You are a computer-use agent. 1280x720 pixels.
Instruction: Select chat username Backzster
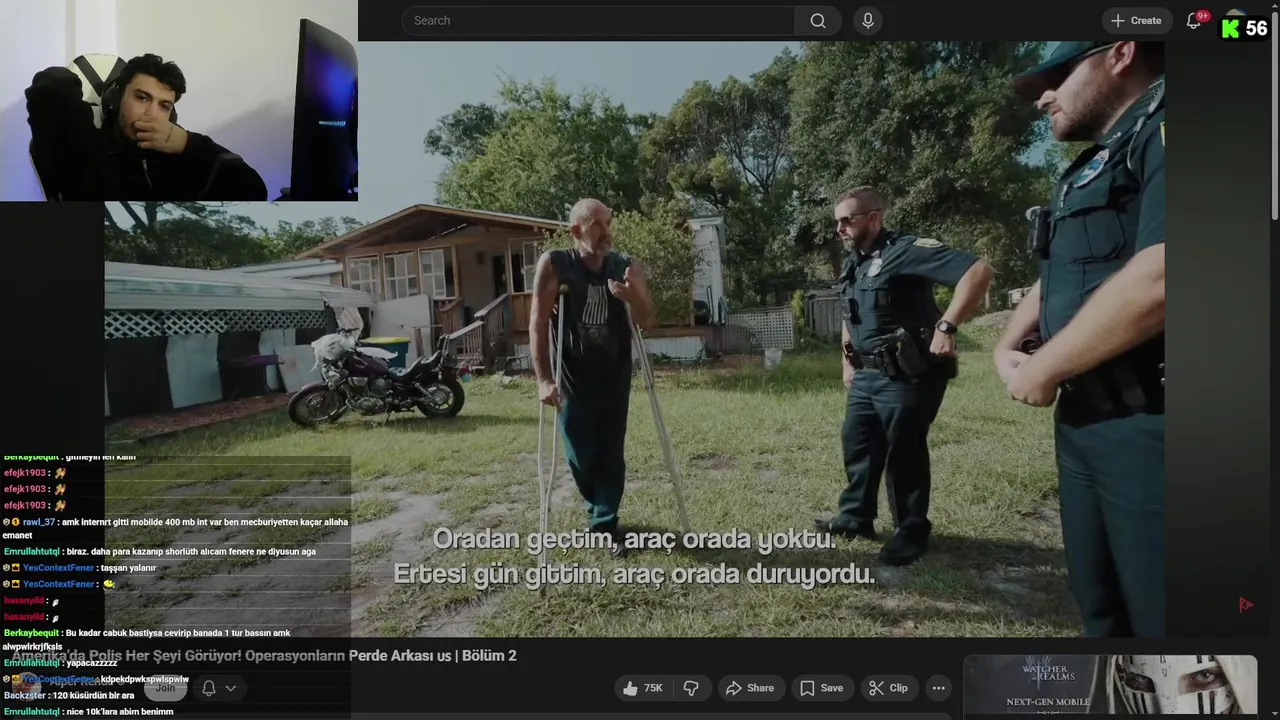click(x=25, y=695)
